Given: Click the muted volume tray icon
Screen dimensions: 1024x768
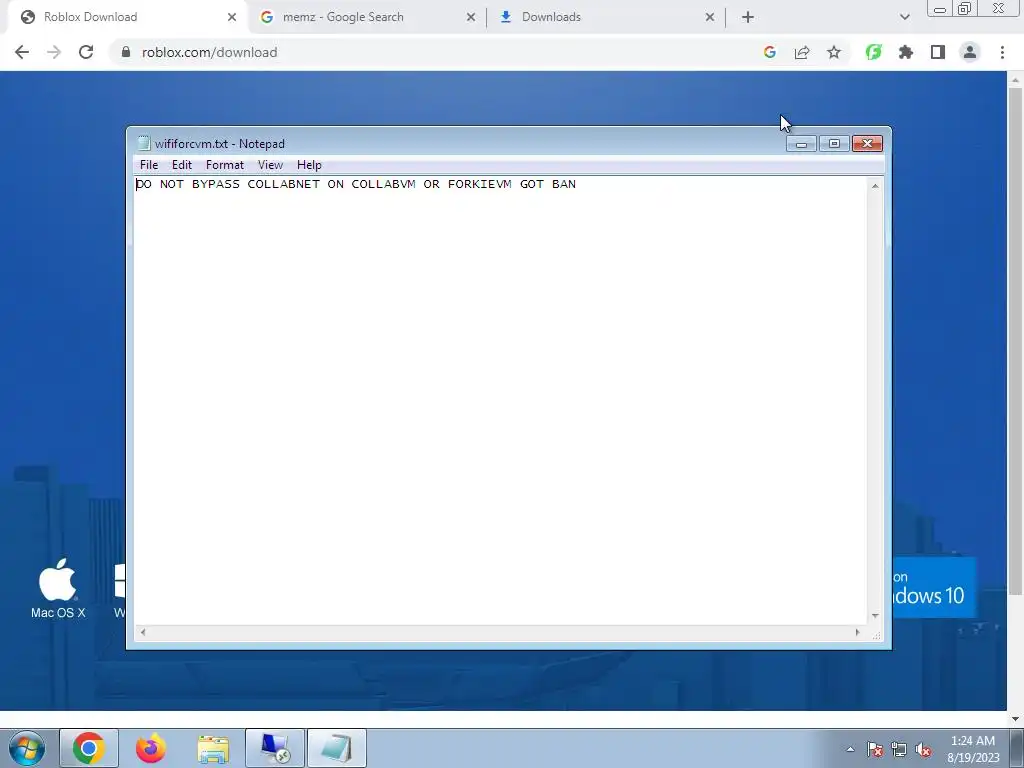Looking at the screenshot, I should coord(923,750).
